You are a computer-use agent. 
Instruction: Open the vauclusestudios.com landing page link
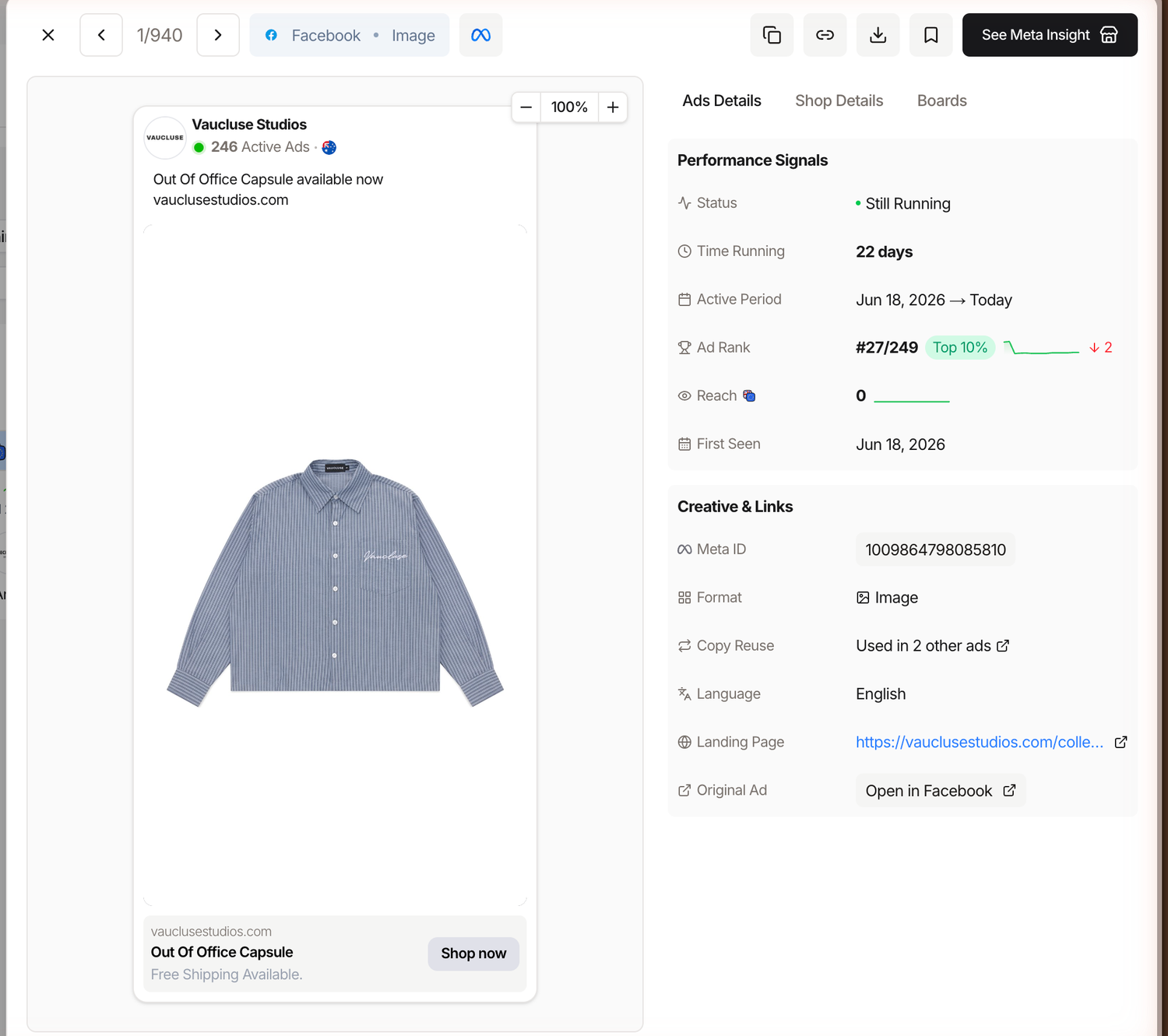click(x=980, y=742)
